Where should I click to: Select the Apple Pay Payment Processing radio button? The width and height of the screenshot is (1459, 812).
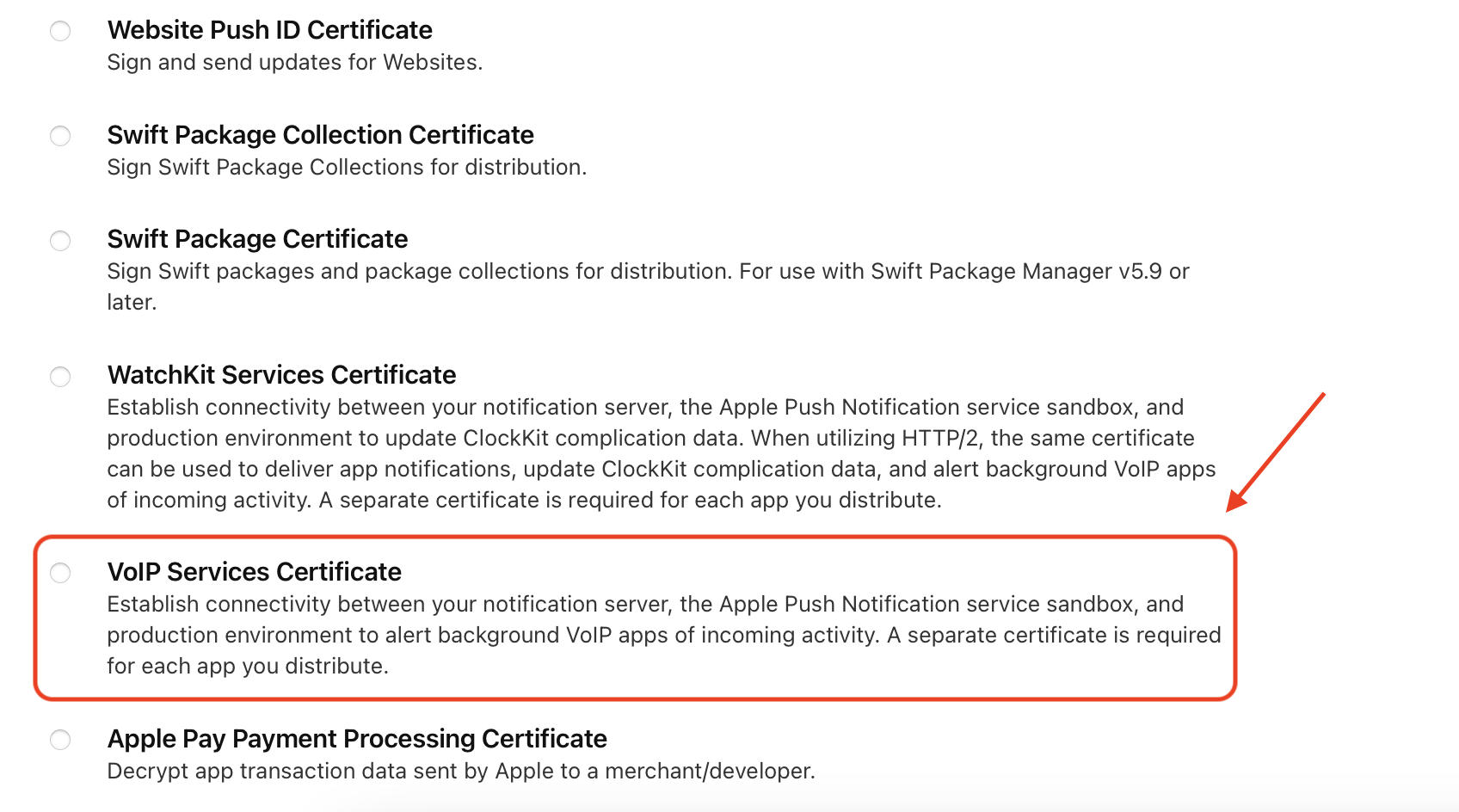point(60,740)
